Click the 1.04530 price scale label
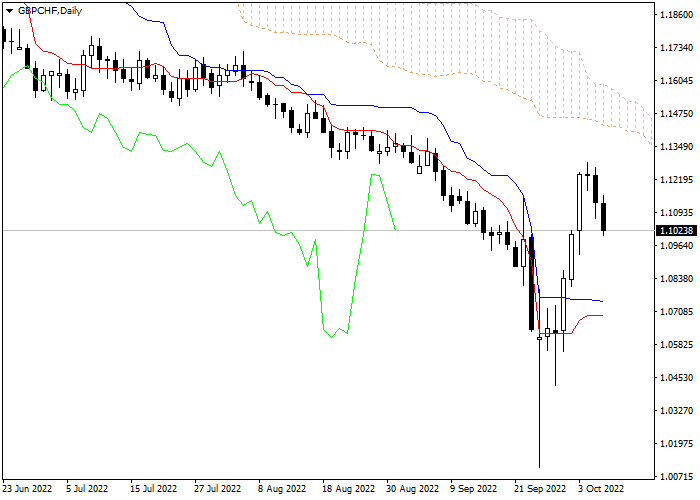Viewport: 700px width, 500px height. pyautogui.click(x=677, y=378)
